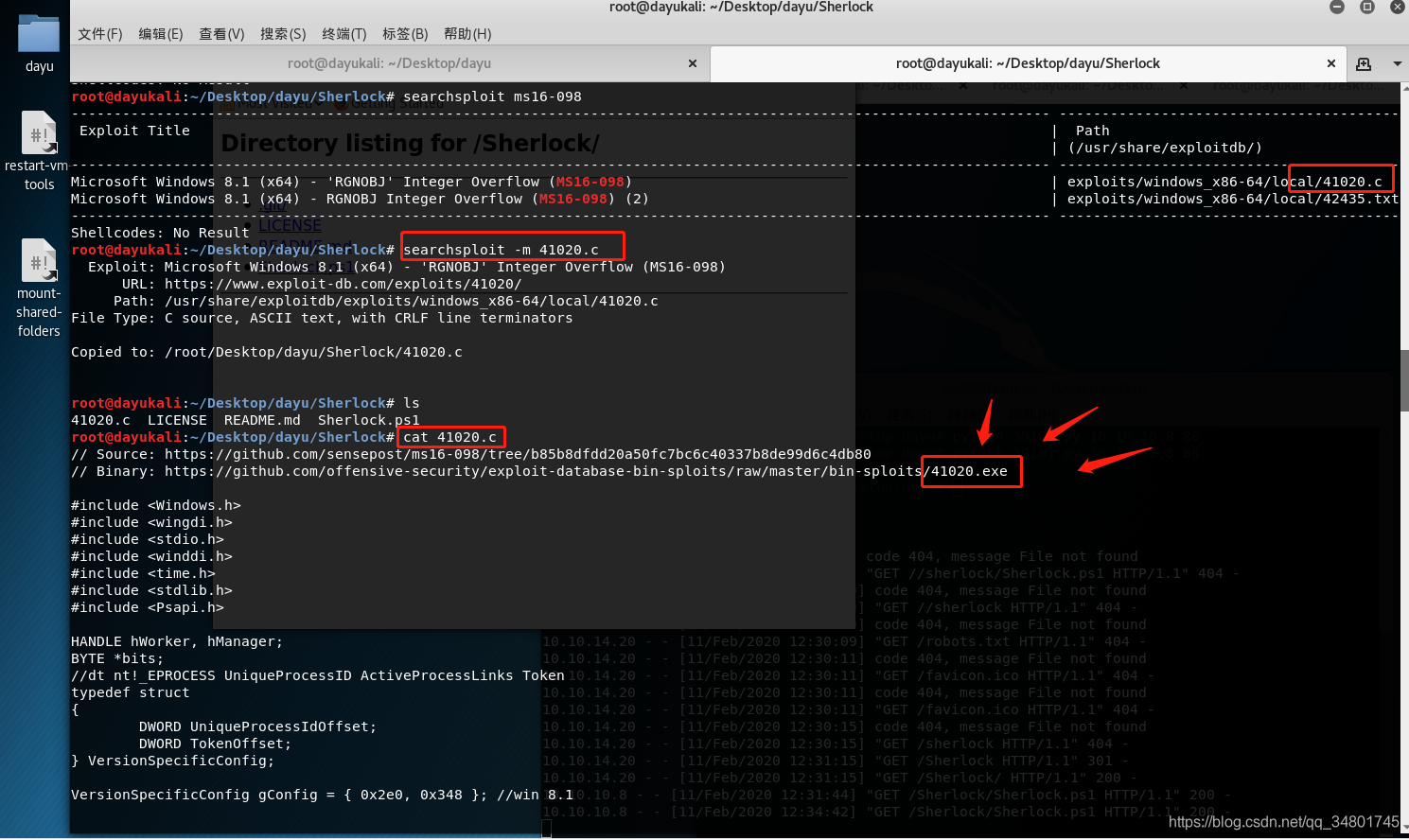Screen dimensions: 1409x840
Task: Click path exploits/windows_x86-64/local/42435.txt
Action: [1232, 199]
